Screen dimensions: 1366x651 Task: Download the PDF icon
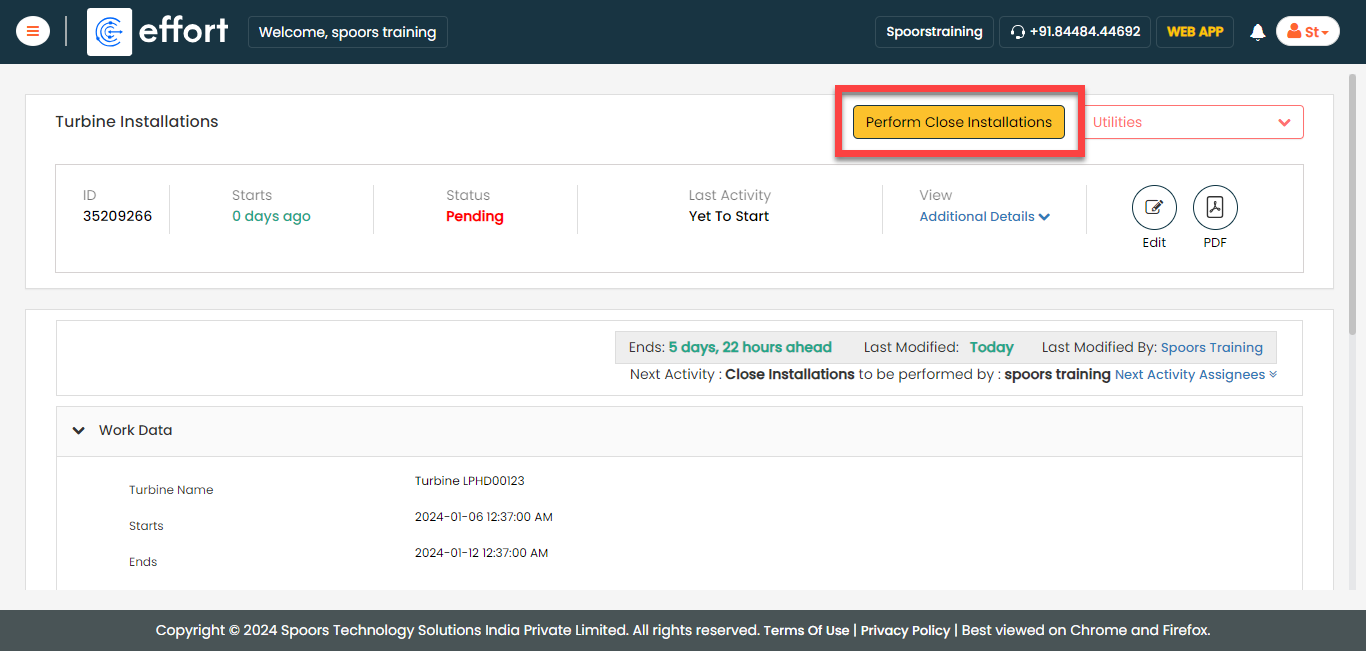pyautogui.click(x=1215, y=208)
